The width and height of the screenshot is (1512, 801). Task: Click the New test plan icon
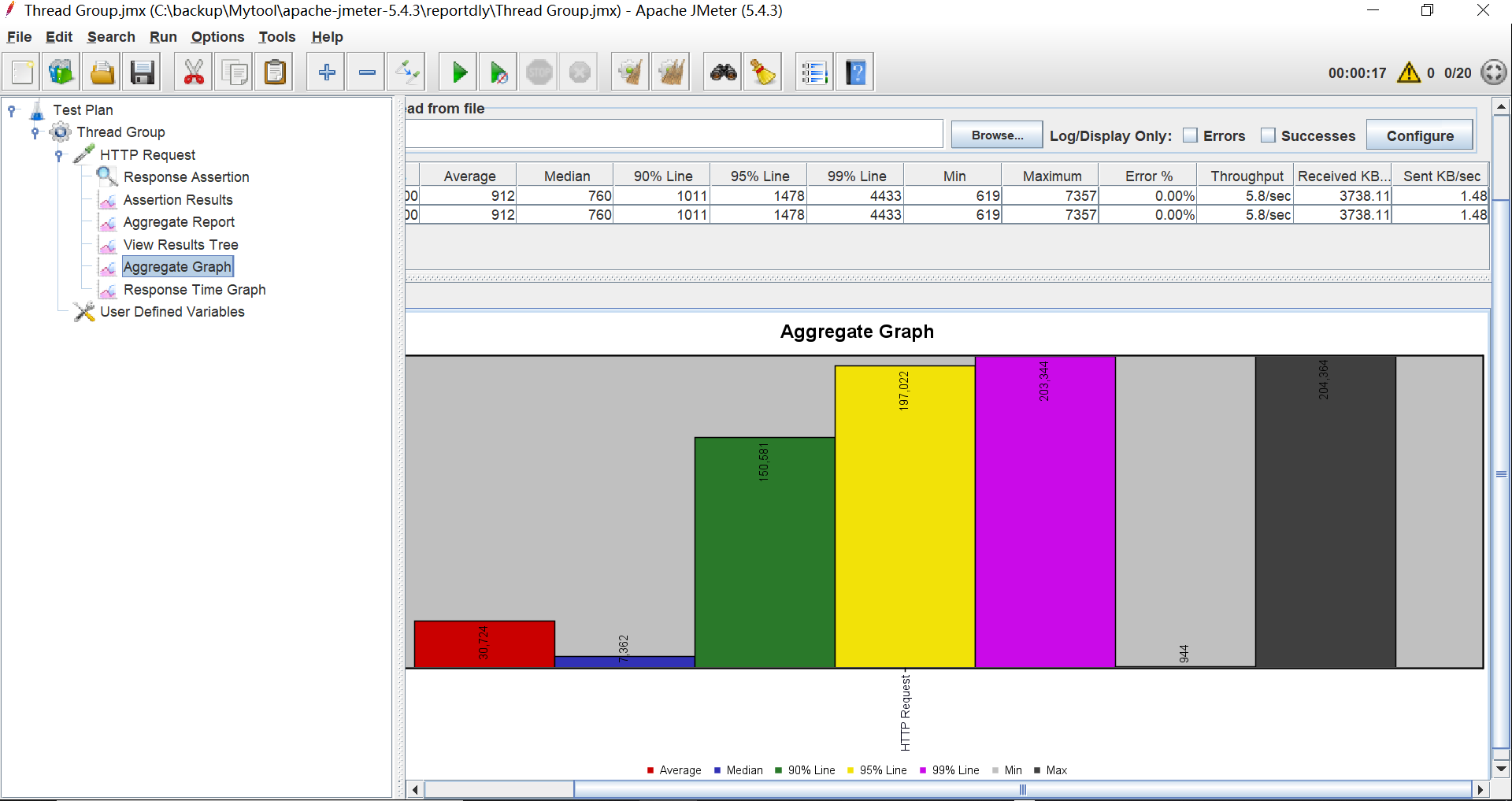[x=22, y=72]
